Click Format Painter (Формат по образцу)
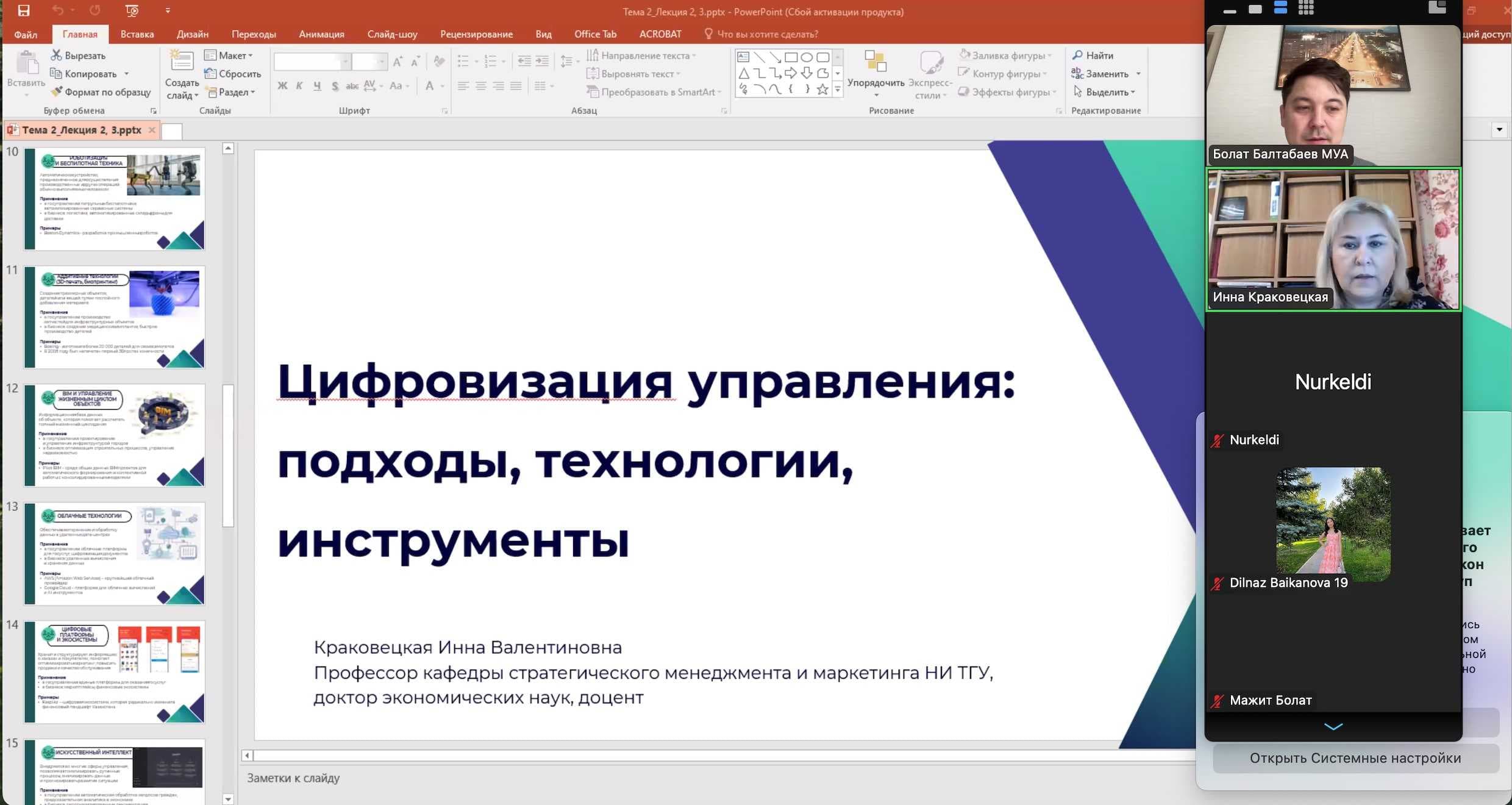 101,92
